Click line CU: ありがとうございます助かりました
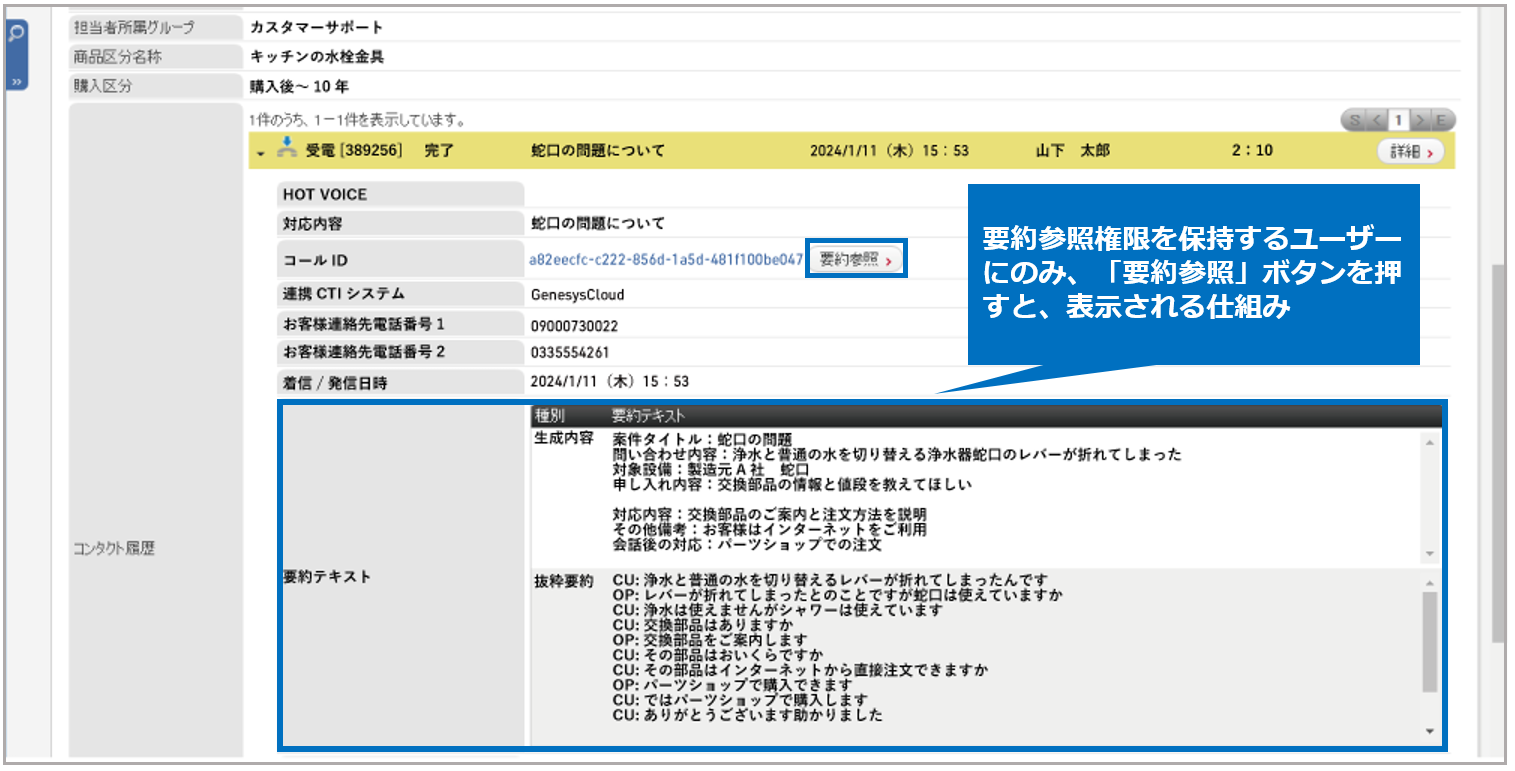This screenshot has width=1515, height=771. 748,715
